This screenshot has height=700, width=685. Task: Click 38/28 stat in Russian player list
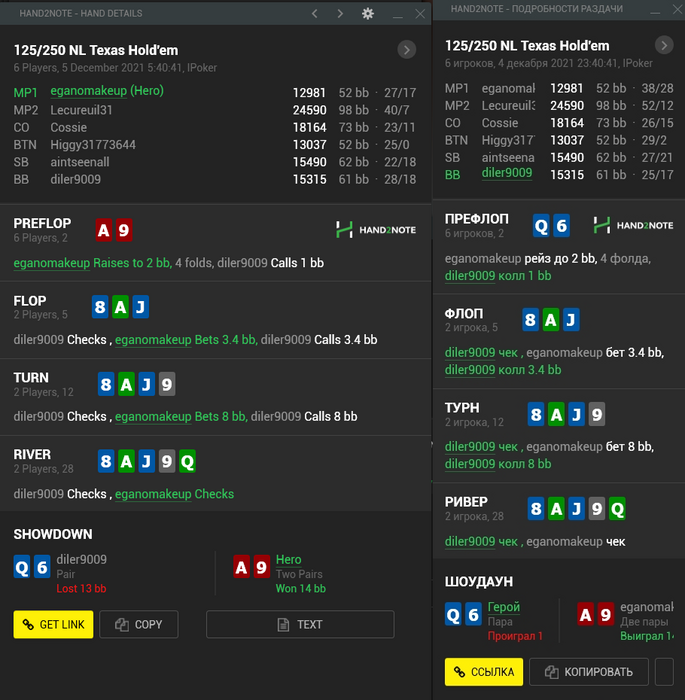click(657, 88)
